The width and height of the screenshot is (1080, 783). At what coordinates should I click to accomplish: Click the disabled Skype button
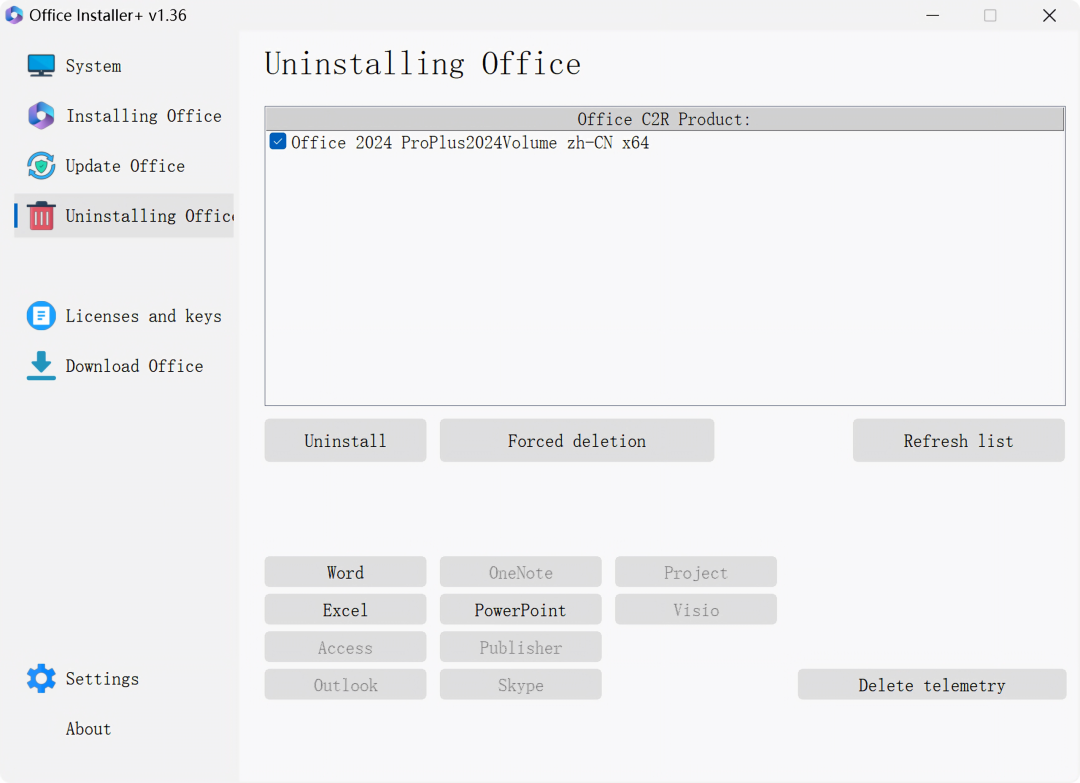520,685
